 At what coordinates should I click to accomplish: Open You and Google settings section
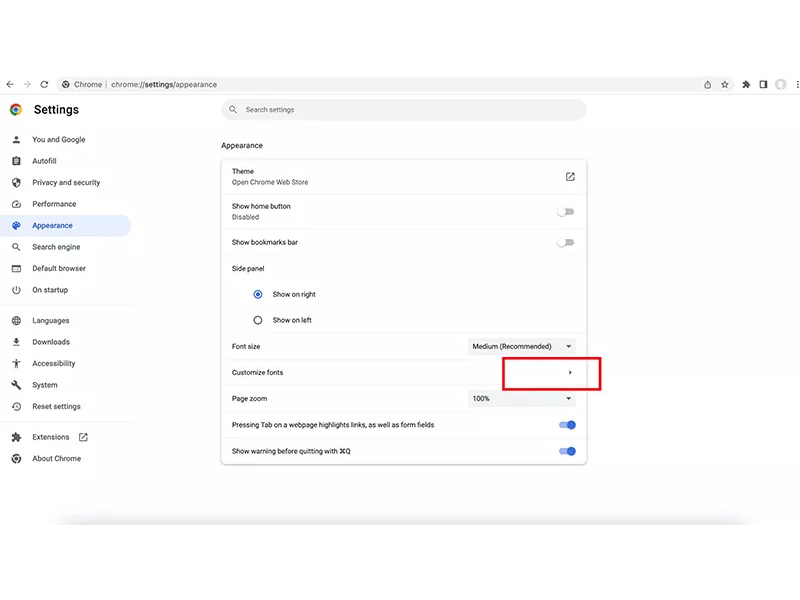59,139
